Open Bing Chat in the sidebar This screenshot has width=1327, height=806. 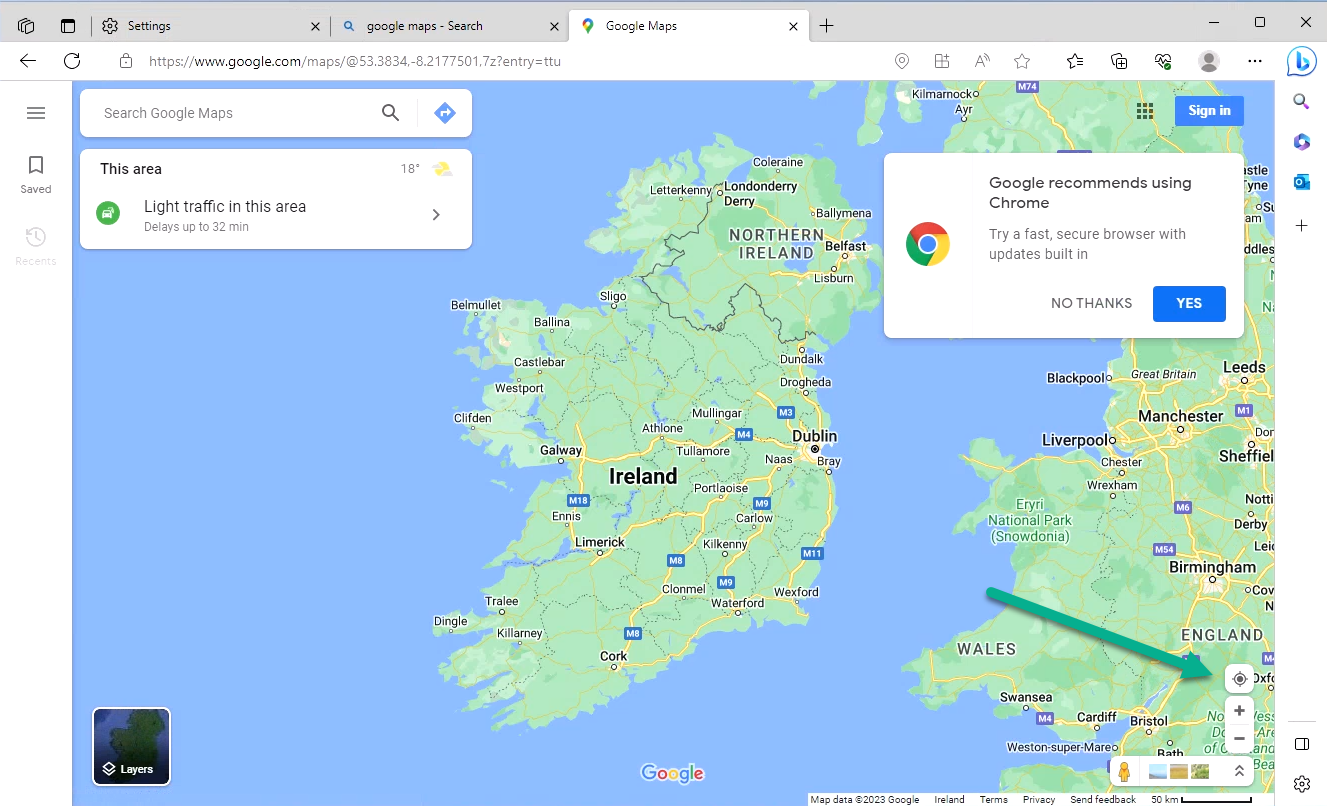click(x=1301, y=61)
